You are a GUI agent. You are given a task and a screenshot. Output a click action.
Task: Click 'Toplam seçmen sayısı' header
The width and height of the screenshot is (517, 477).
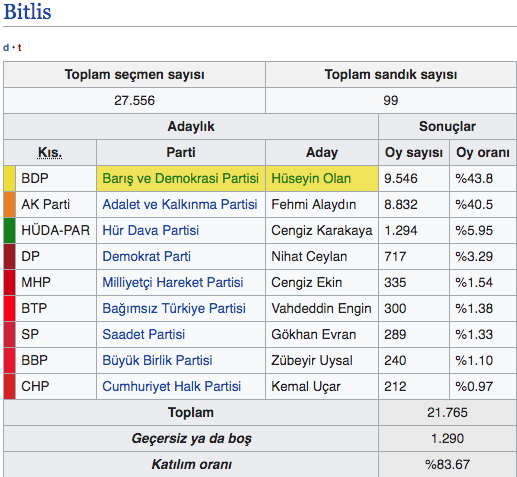(134, 74)
